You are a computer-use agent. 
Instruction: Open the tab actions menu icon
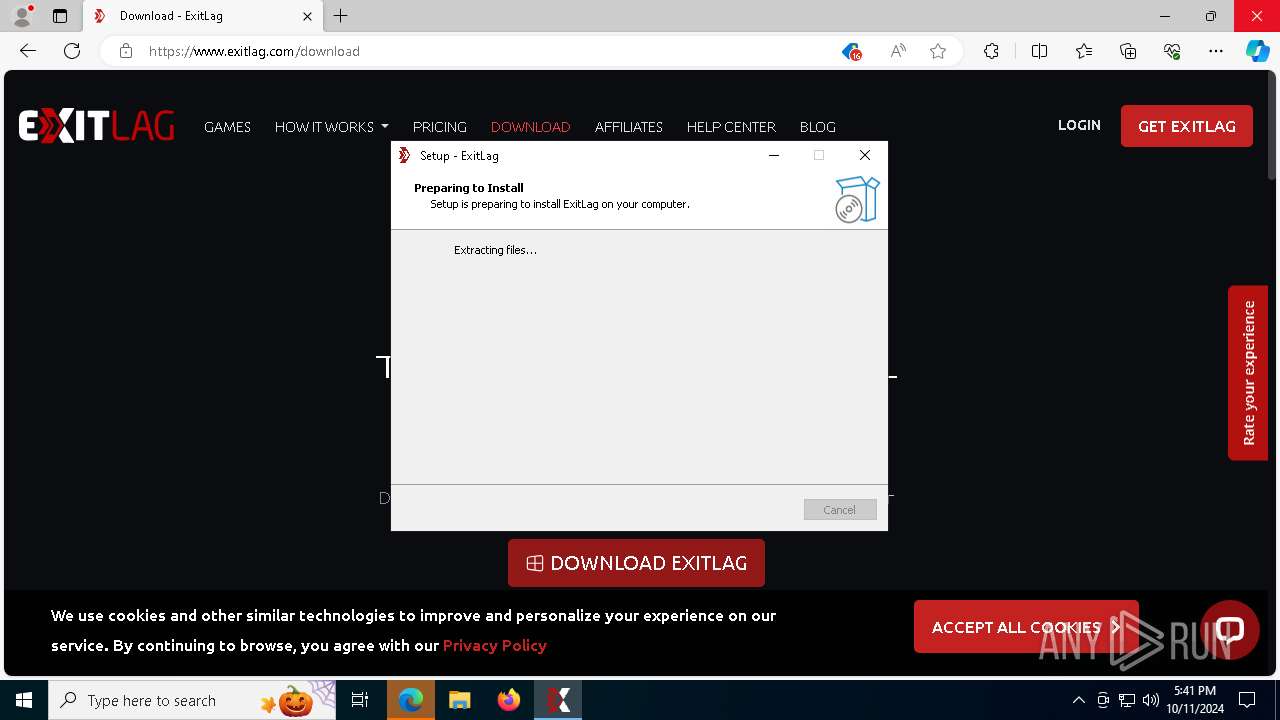click(x=60, y=16)
